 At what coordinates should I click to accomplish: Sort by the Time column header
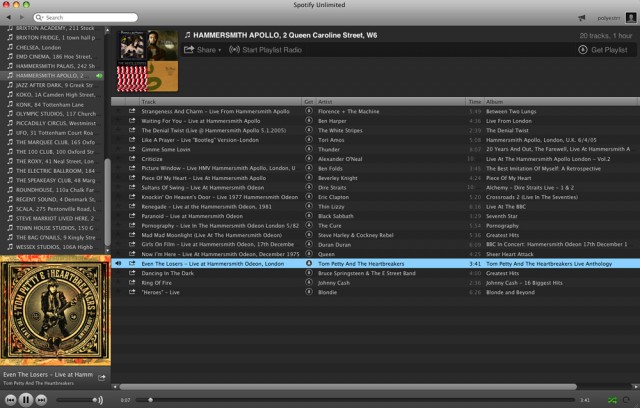(475, 102)
